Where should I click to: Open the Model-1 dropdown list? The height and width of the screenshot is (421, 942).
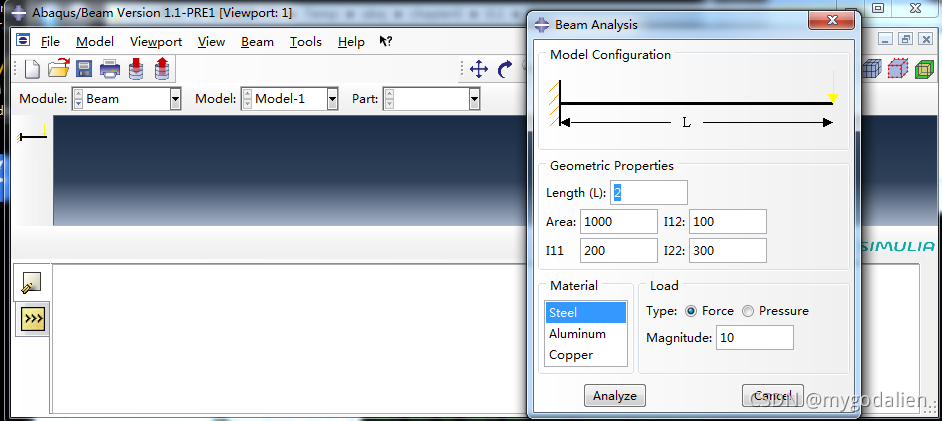[x=331, y=99]
